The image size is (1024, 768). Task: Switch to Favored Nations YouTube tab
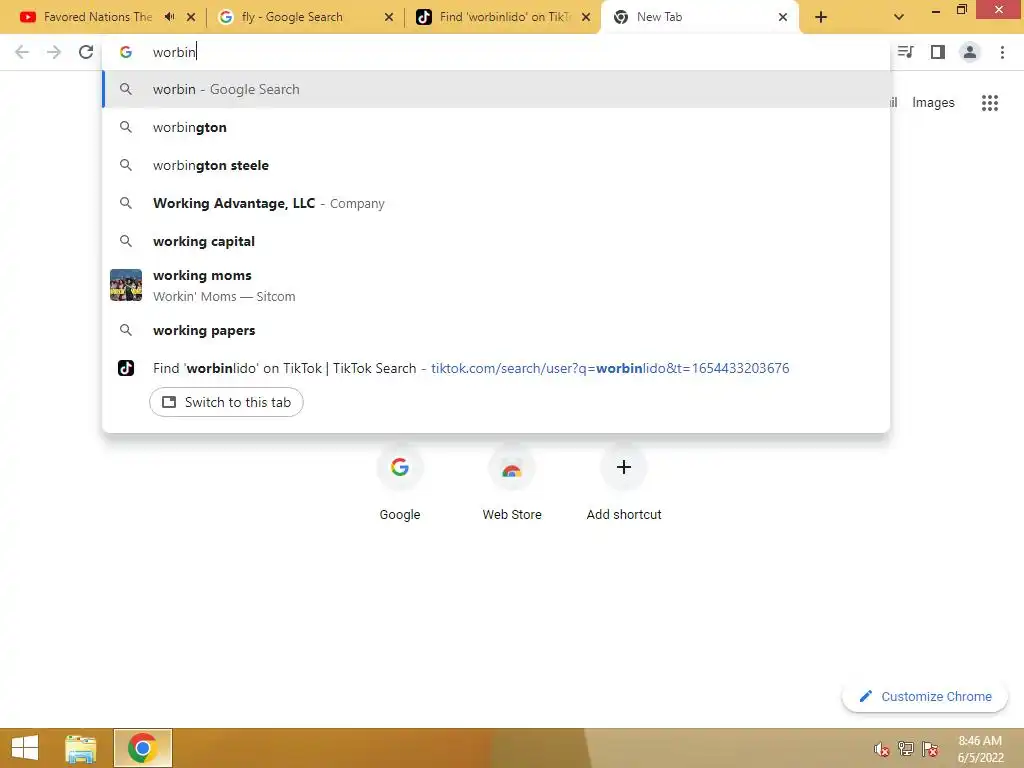[x=98, y=17]
